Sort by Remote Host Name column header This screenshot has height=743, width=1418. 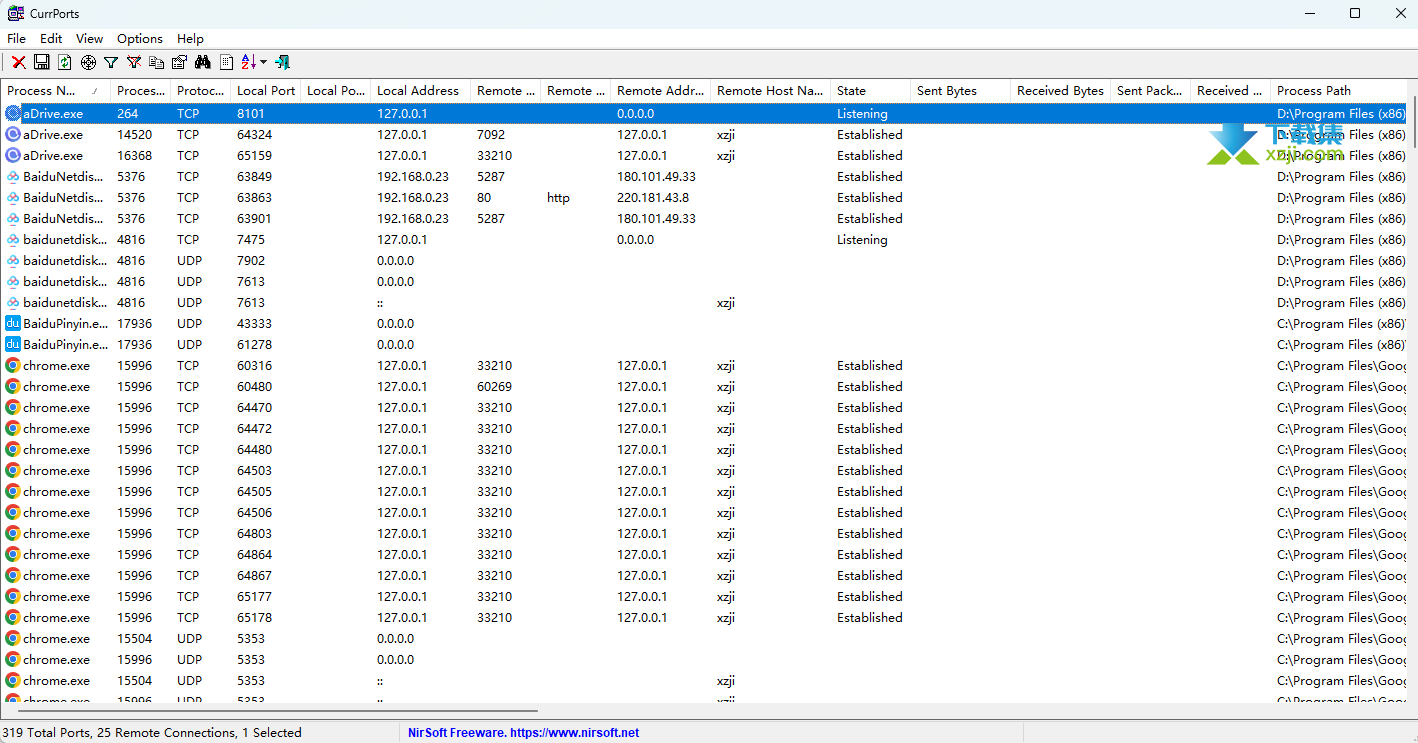point(770,90)
